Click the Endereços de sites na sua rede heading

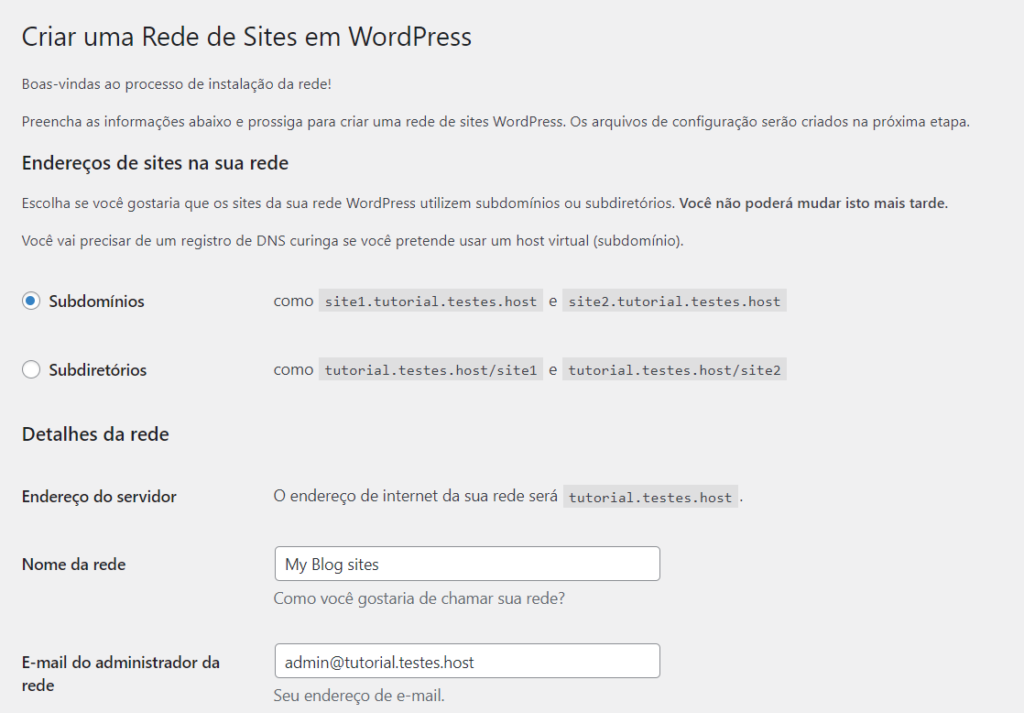pos(155,162)
